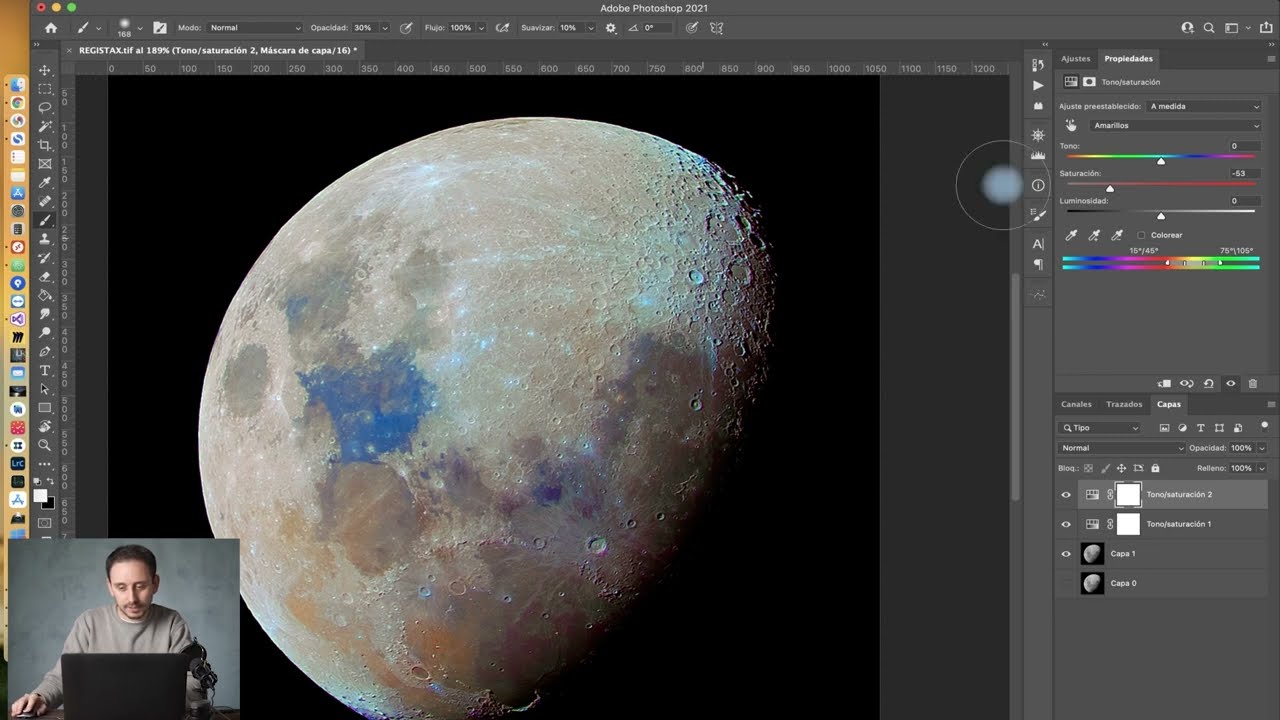
Task: Click the foreground color swatch
Action: pyautogui.click(x=40, y=496)
